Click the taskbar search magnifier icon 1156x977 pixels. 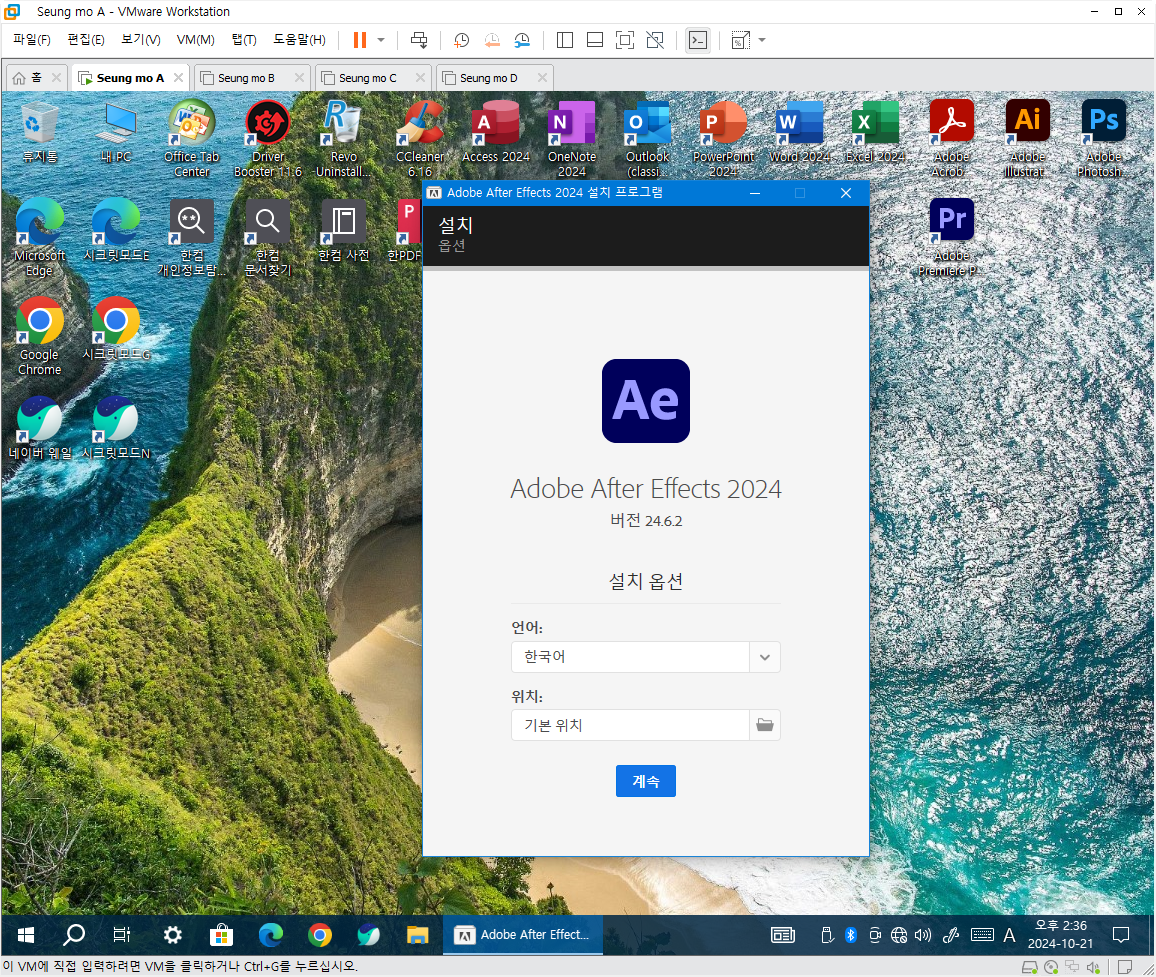click(x=74, y=935)
